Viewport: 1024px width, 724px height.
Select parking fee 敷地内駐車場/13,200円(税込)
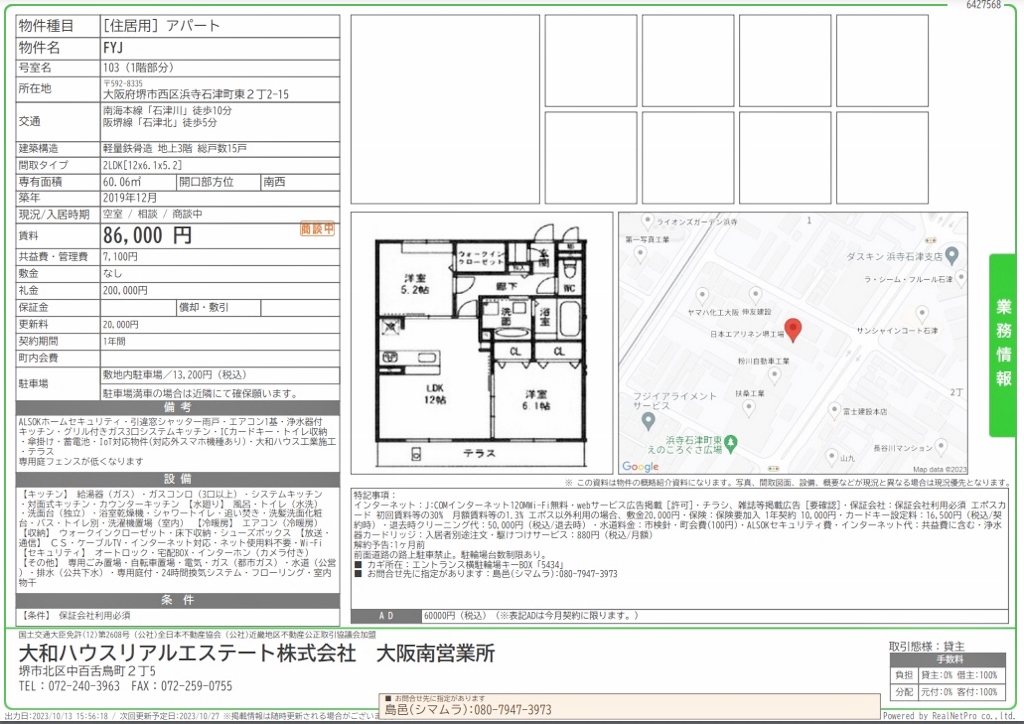coord(174,375)
